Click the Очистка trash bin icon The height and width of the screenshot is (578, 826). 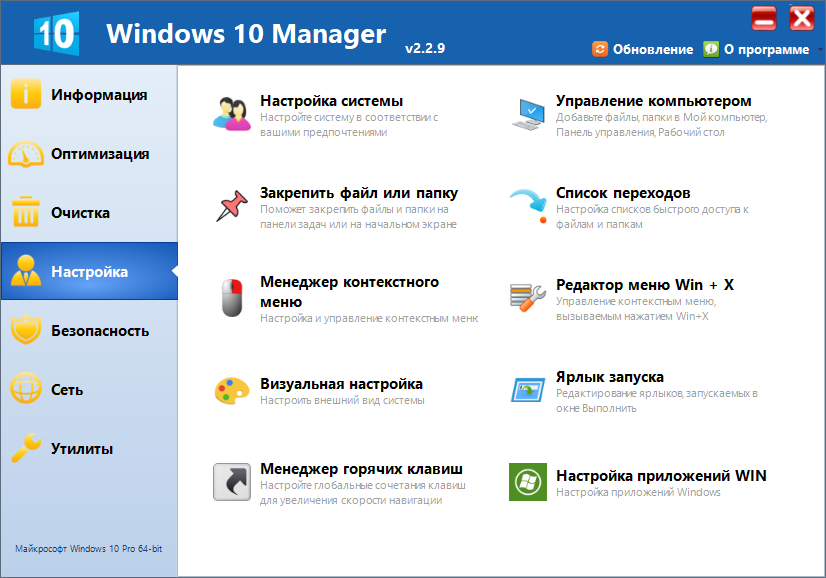(25, 212)
